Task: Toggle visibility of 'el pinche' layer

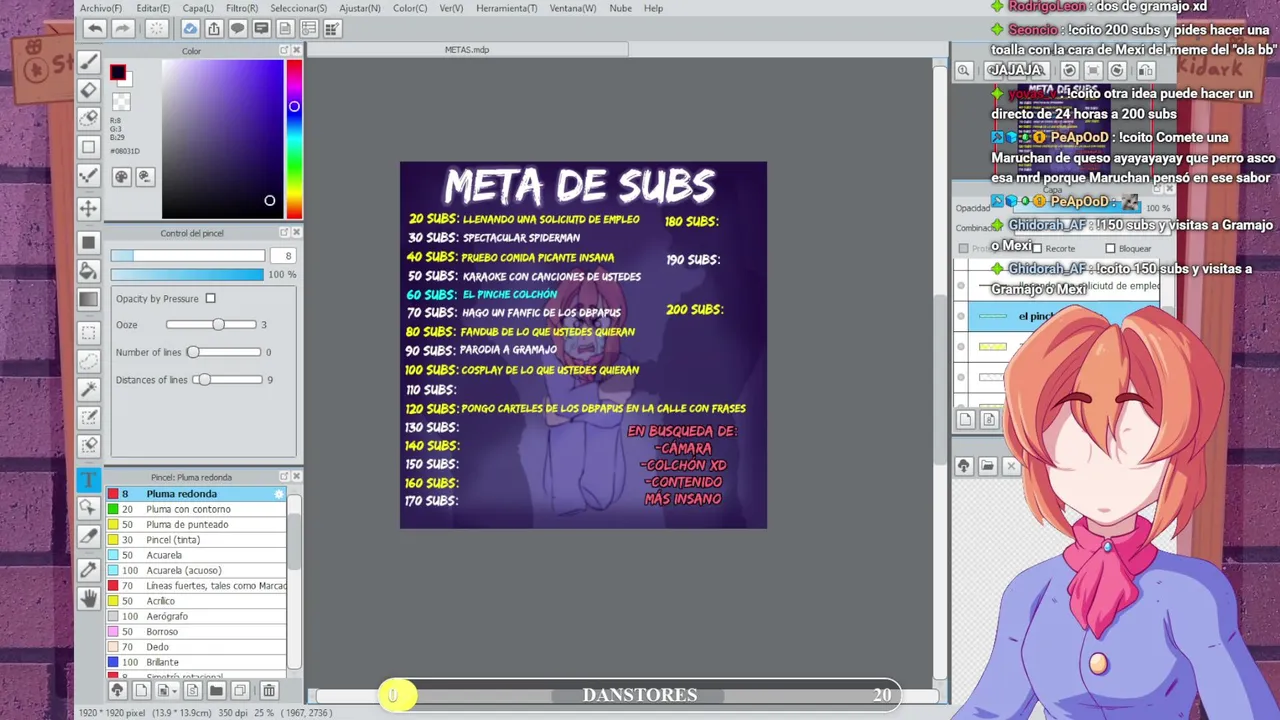Action: 961,316
